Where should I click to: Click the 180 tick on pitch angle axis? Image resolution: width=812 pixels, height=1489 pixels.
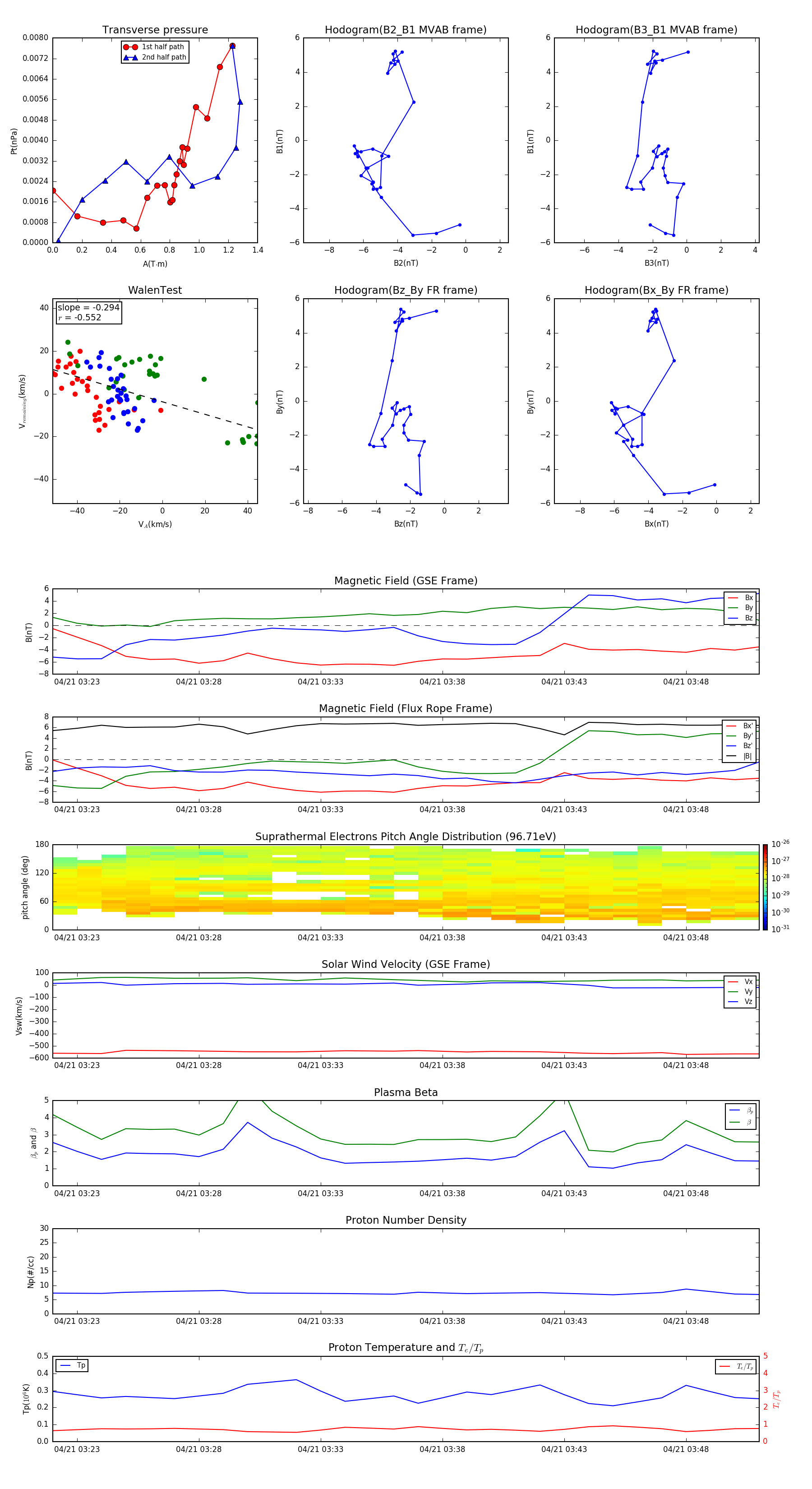pos(42,845)
